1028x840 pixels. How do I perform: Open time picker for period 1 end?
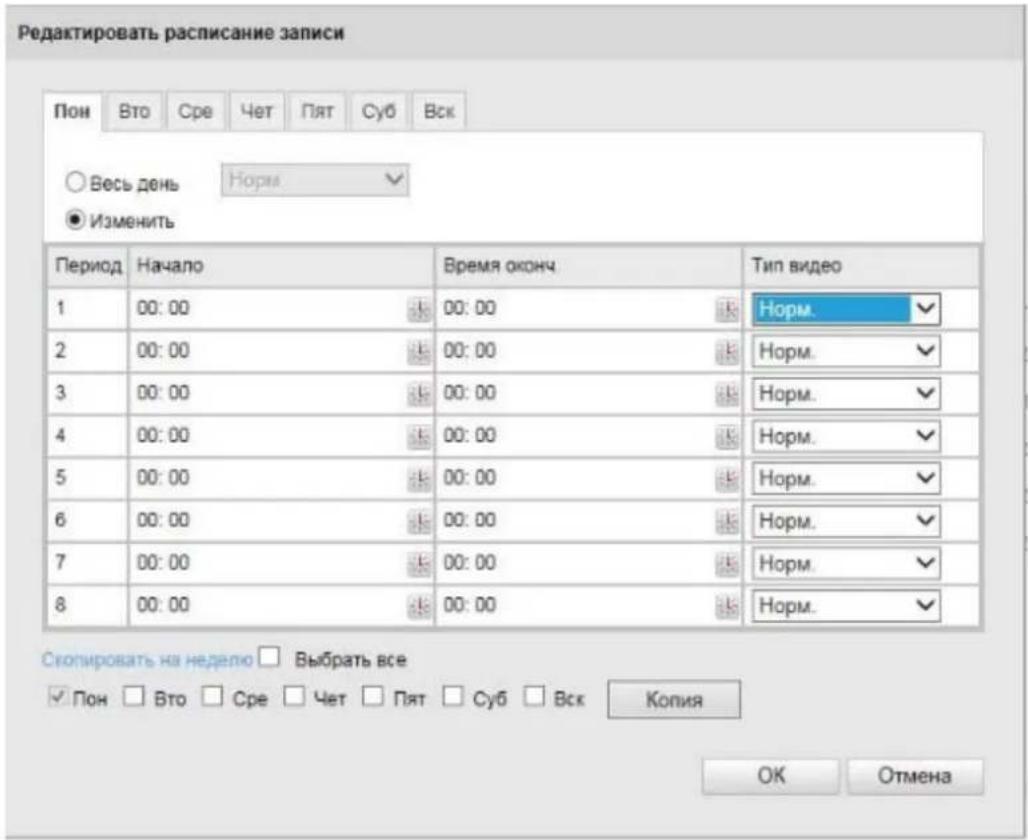(726, 310)
